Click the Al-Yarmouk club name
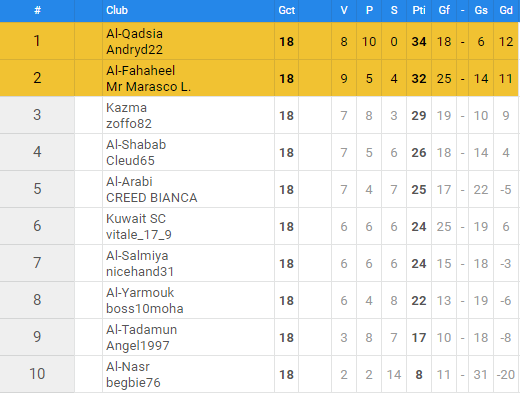 [x=140, y=293]
